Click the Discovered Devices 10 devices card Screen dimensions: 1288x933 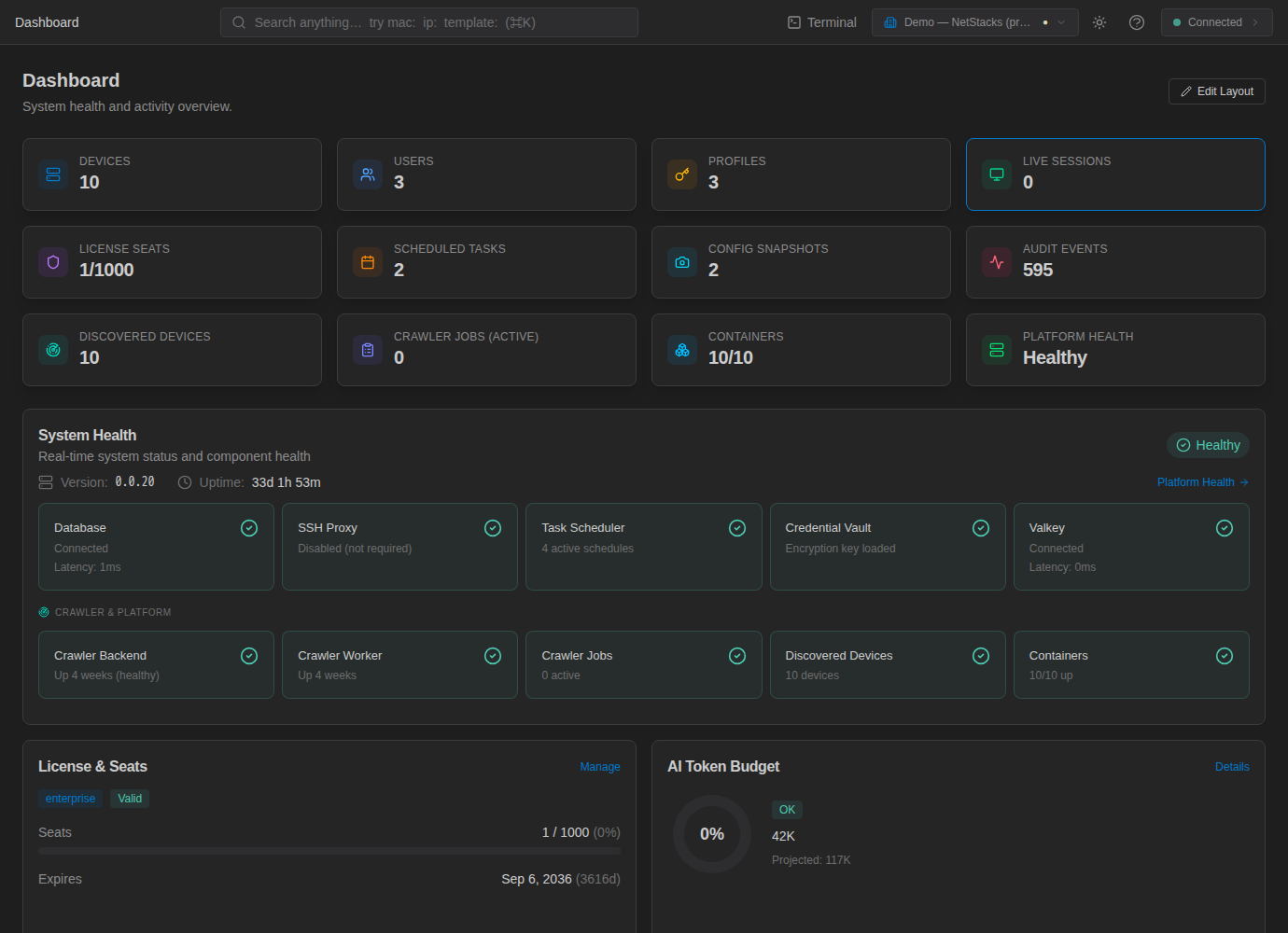tap(888, 665)
